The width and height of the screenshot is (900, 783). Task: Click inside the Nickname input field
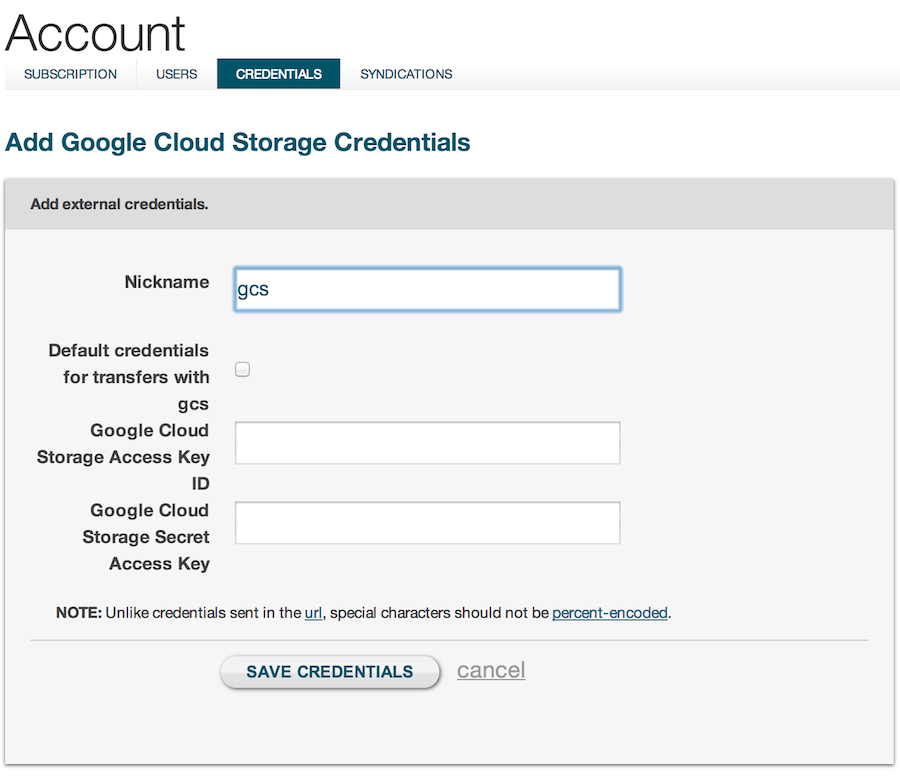click(x=427, y=289)
